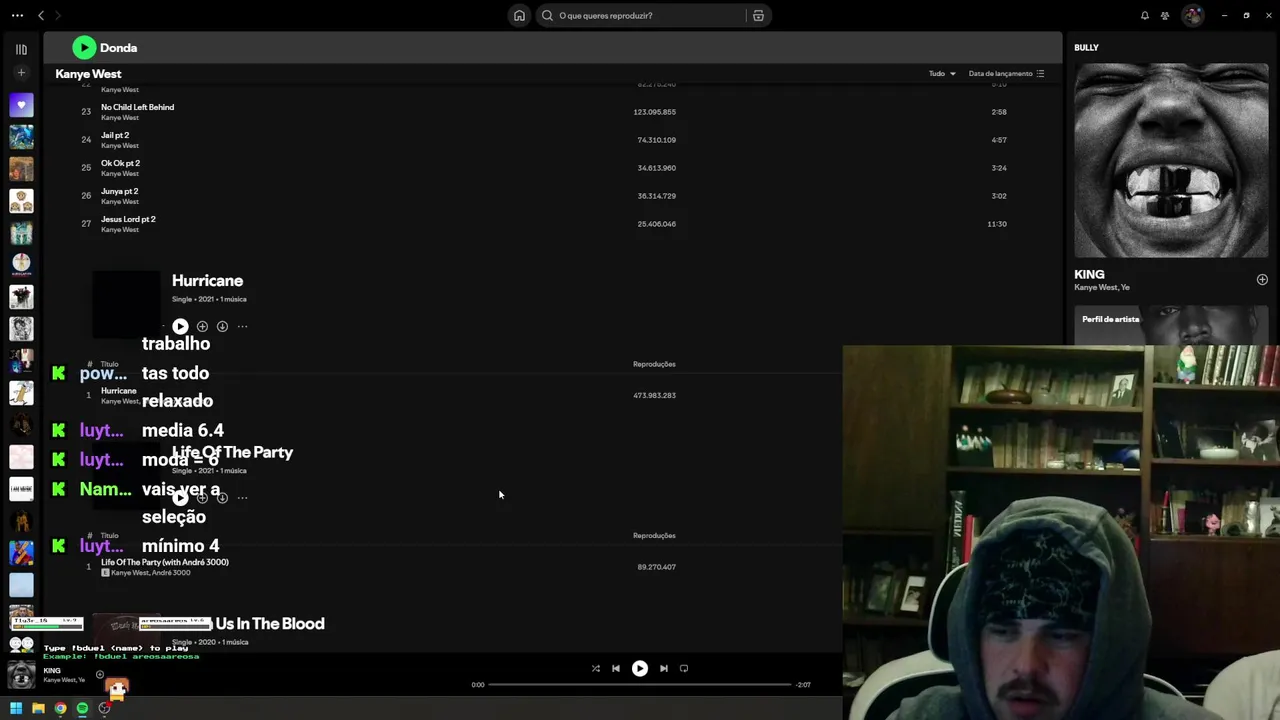Add KING to library from player bar

pyautogui.click(x=99, y=674)
